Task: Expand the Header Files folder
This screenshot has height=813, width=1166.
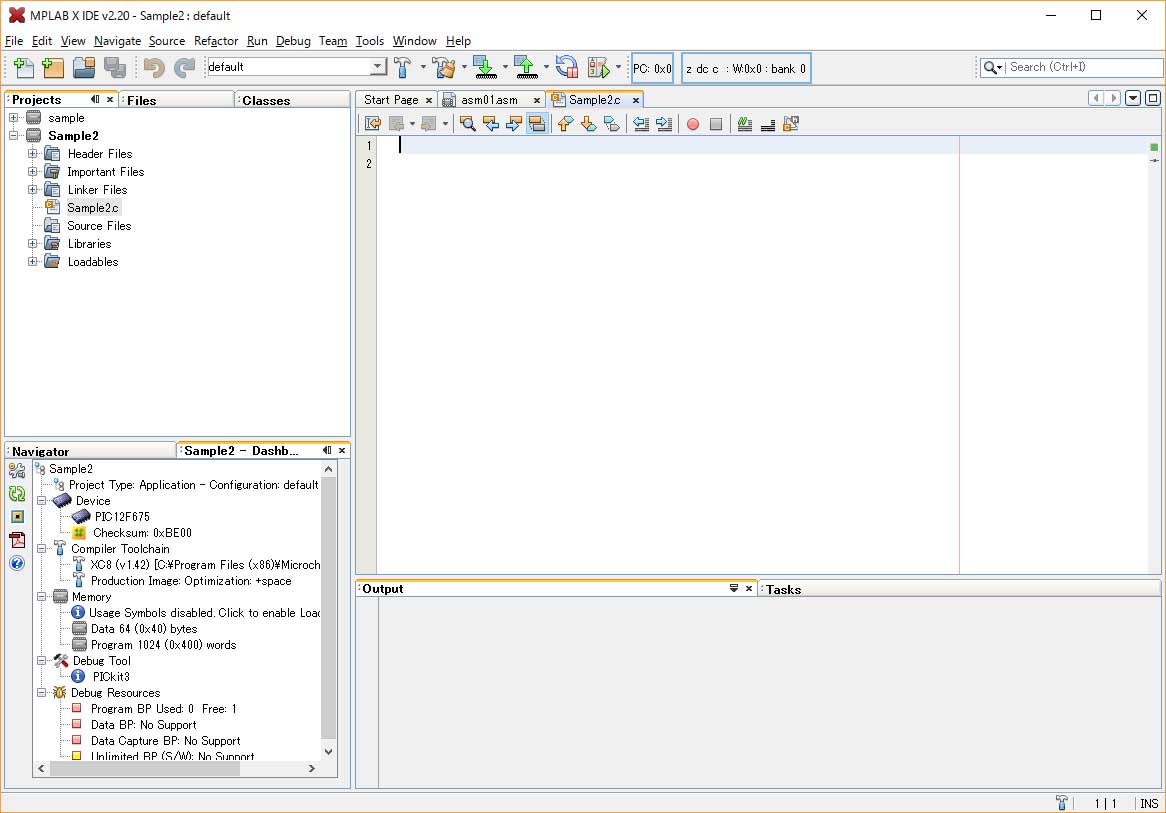Action: point(33,153)
